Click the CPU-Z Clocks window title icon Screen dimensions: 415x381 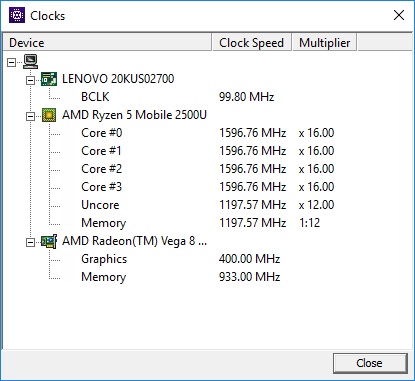tap(17, 15)
